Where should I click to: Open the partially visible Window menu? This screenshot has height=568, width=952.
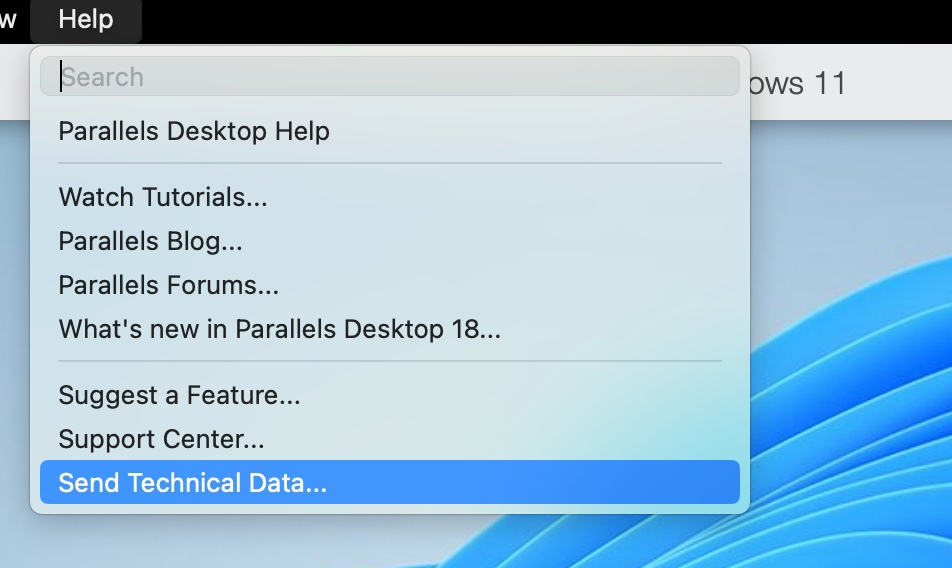pos(8,20)
